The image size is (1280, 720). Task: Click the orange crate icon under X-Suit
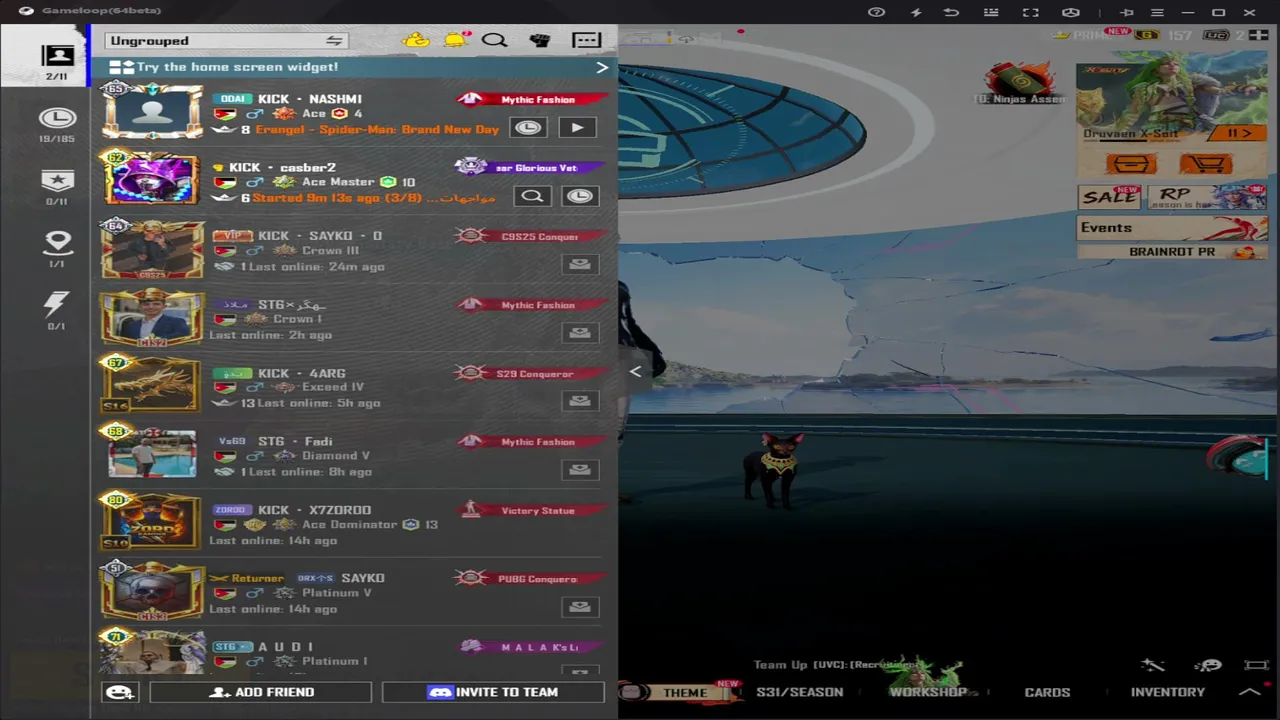[1131, 164]
